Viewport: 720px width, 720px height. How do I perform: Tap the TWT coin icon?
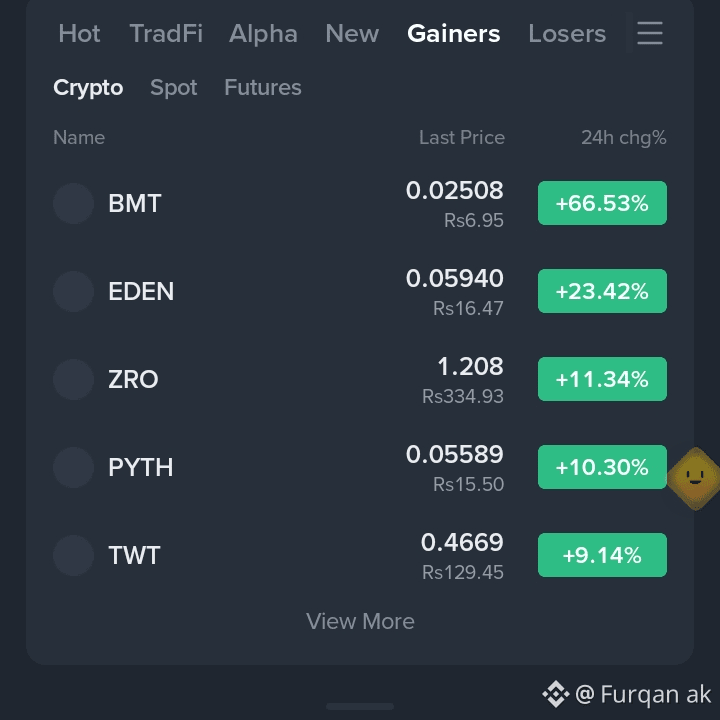(73, 555)
